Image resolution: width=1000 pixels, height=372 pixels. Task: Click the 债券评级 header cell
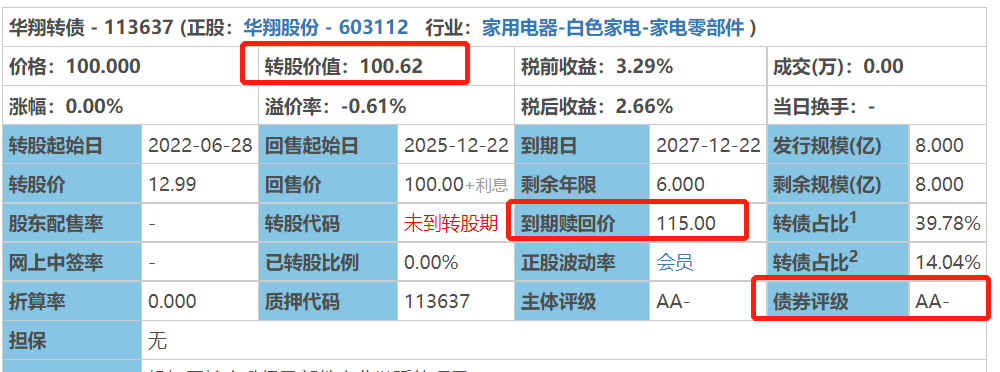pyautogui.click(x=838, y=301)
